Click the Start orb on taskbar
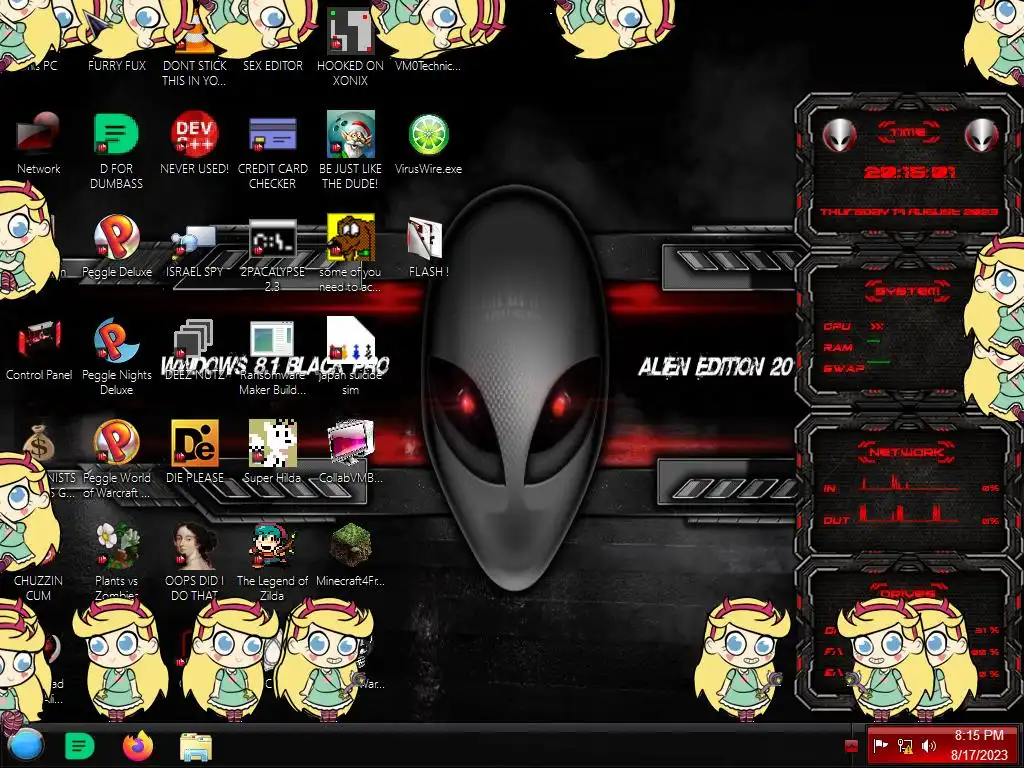 pyautogui.click(x=26, y=745)
